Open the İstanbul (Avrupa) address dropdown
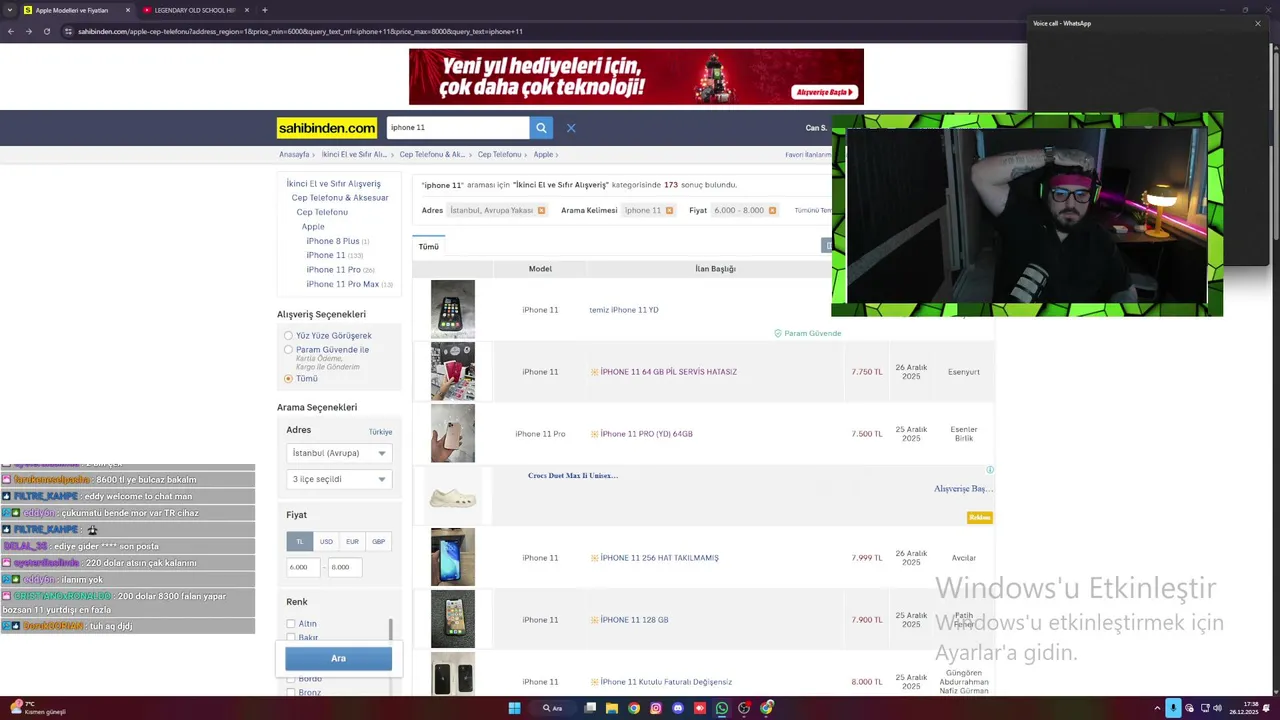This screenshot has height=720, width=1280. [339, 453]
